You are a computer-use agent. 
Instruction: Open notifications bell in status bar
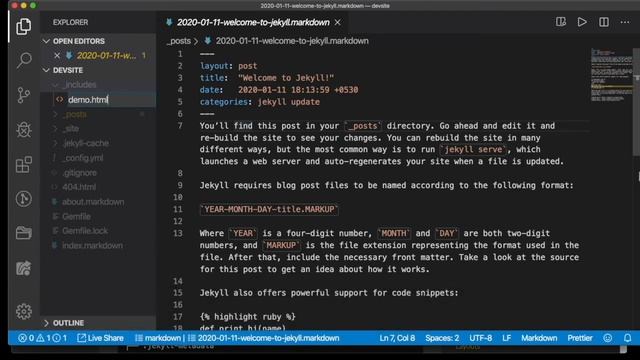[x=627, y=338]
